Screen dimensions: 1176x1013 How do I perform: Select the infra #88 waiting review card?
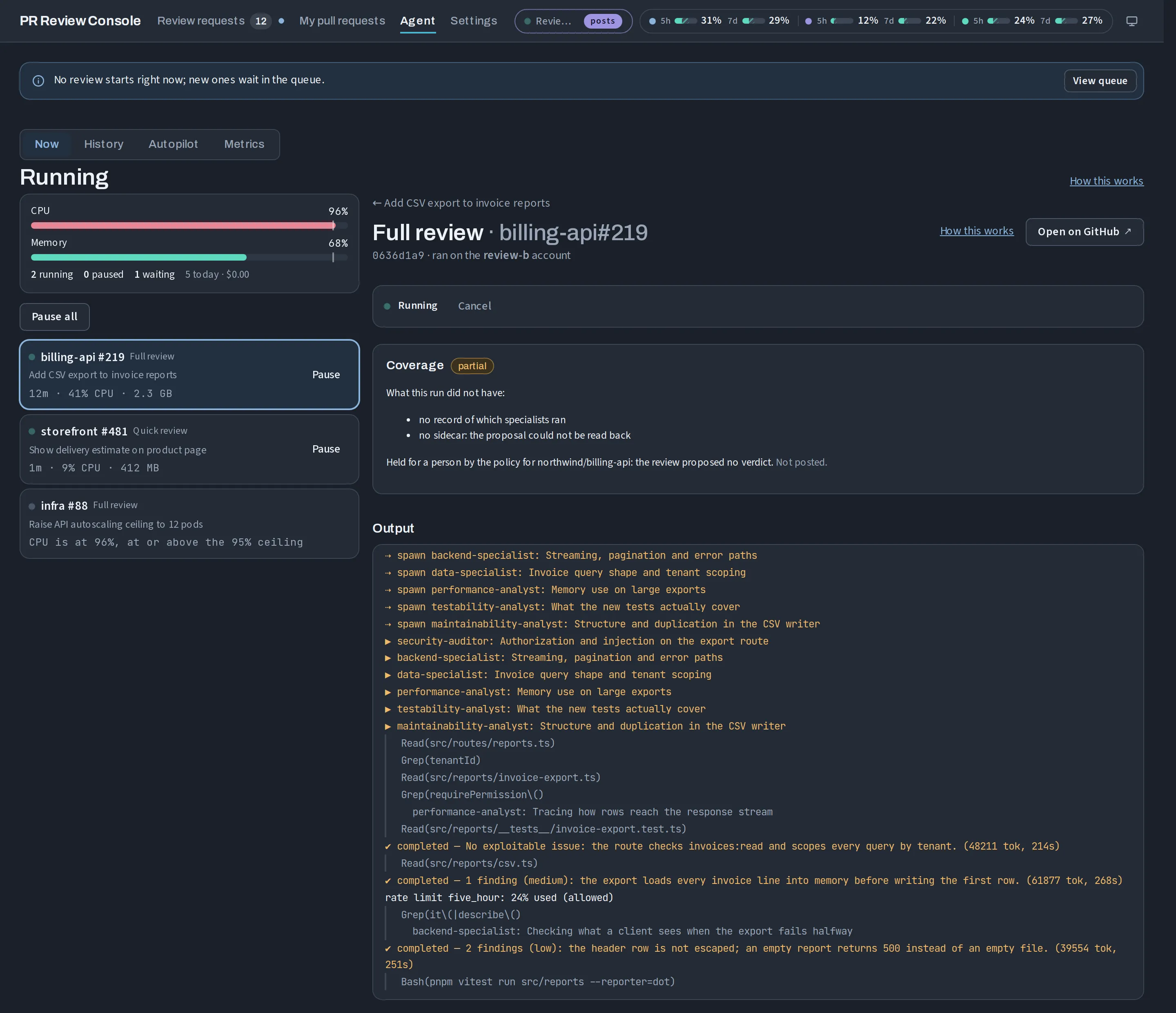click(x=189, y=524)
